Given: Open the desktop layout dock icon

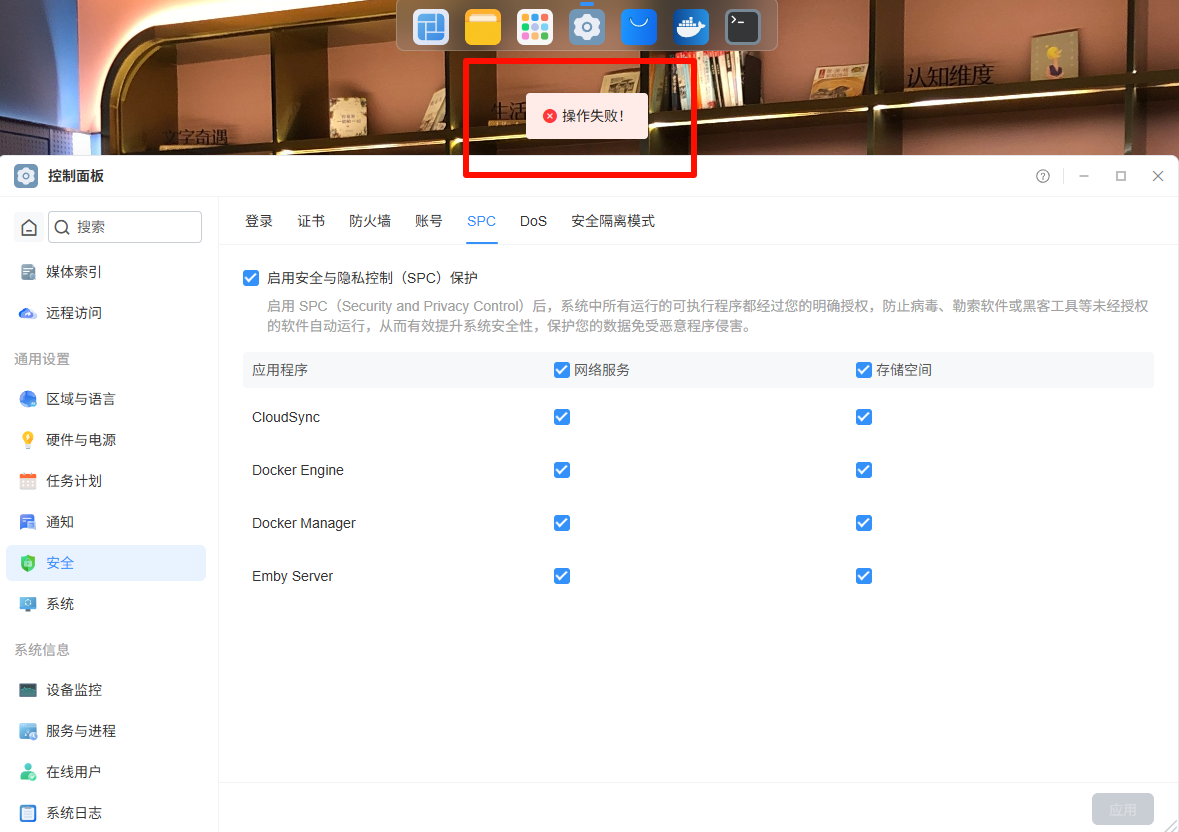Looking at the screenshot, I should coord(431,27).
